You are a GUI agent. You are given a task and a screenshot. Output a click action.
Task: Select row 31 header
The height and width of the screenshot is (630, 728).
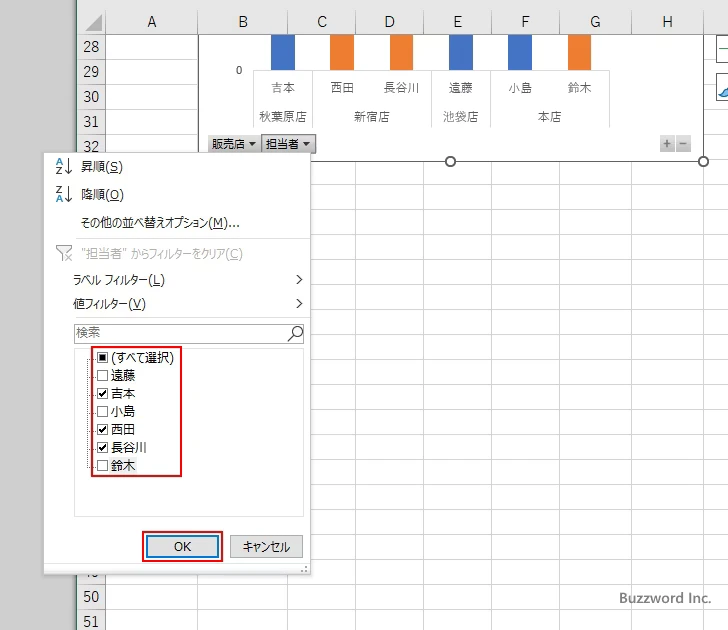[91, 122]
